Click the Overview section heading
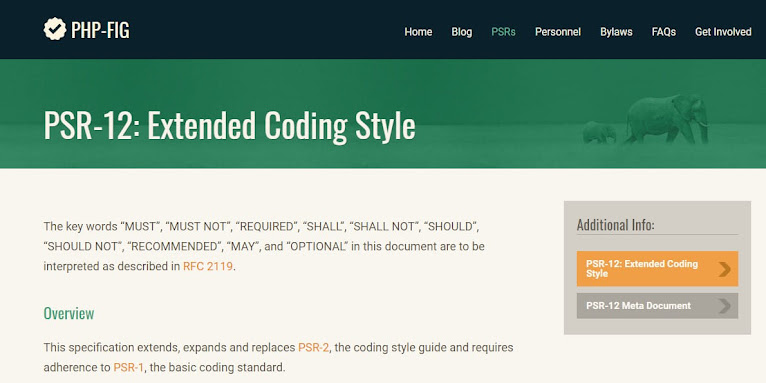 pyautogui.click(x=69, y=313)
